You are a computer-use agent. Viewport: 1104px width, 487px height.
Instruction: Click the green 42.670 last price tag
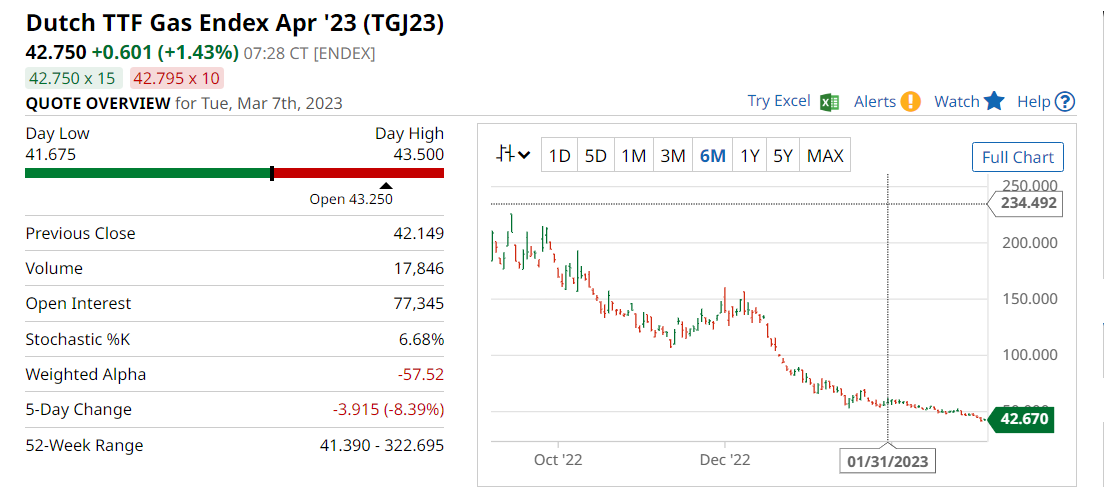(x=1021, y=419)
